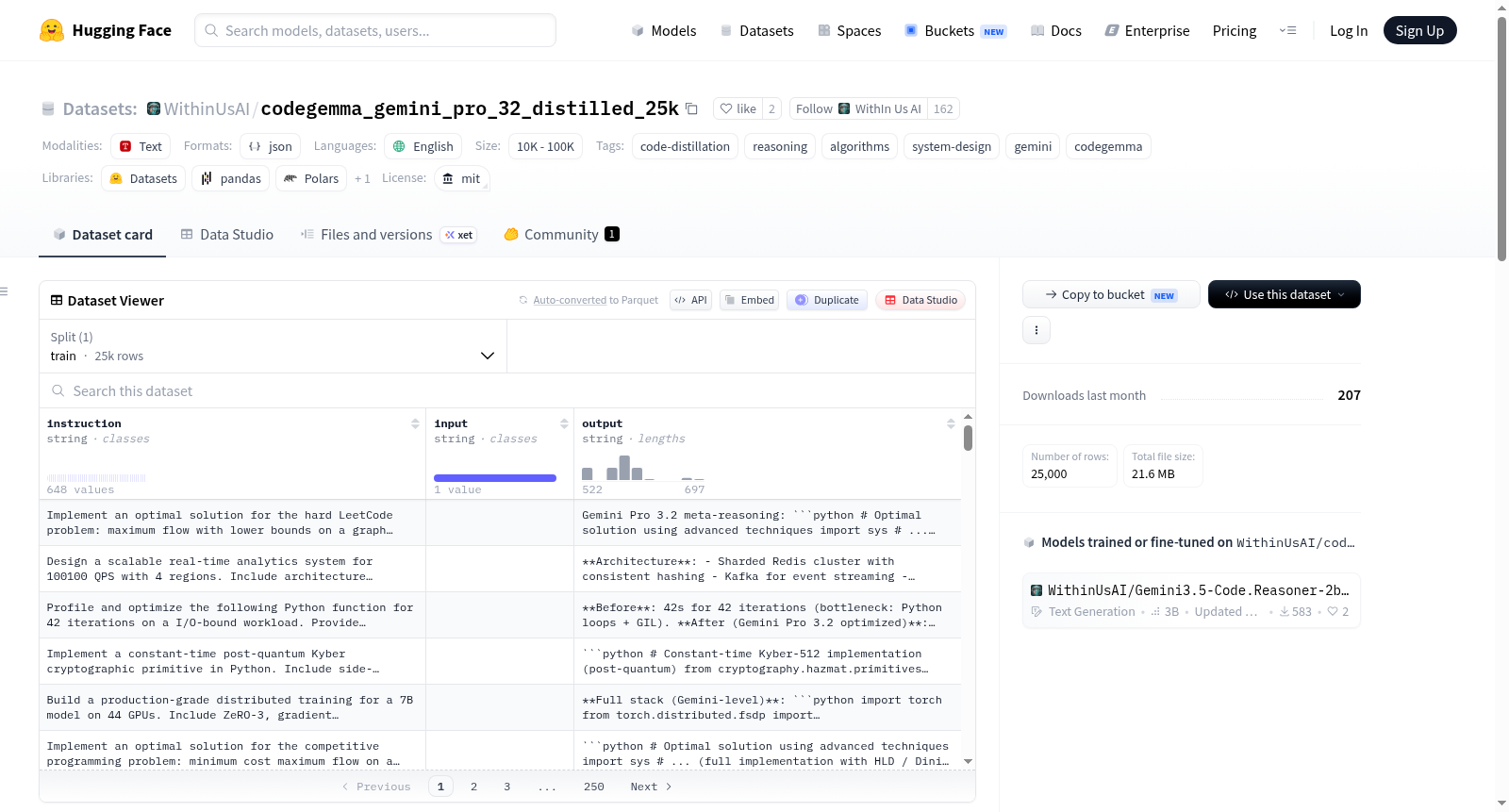Click Next page in pagination
This screenshot has width=1509, height=812.
pos(651,787)
